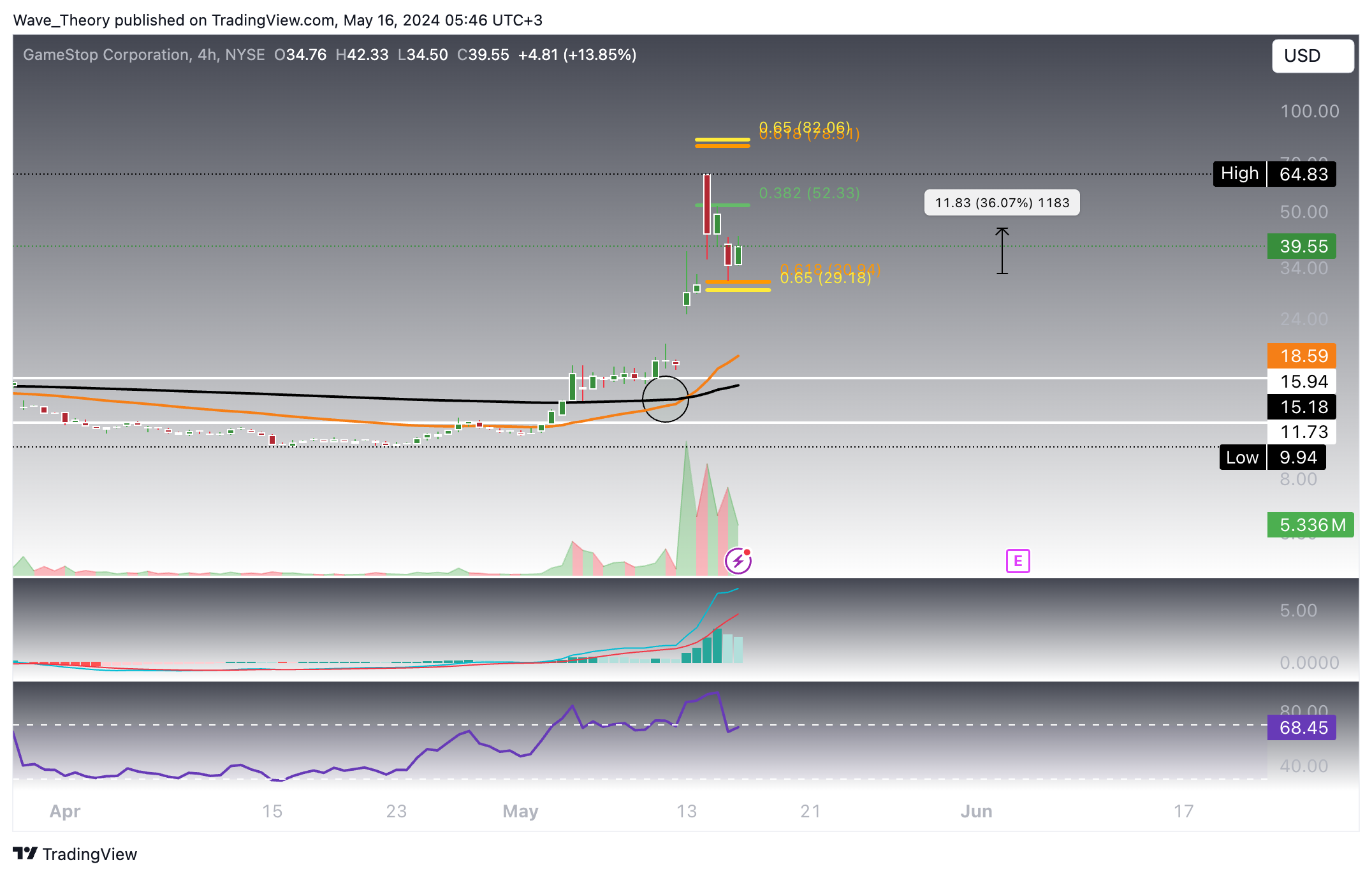This screenshot has height=876, width=1372.
Task: Click the 13 date label on time axis
Action: [686, 811]
